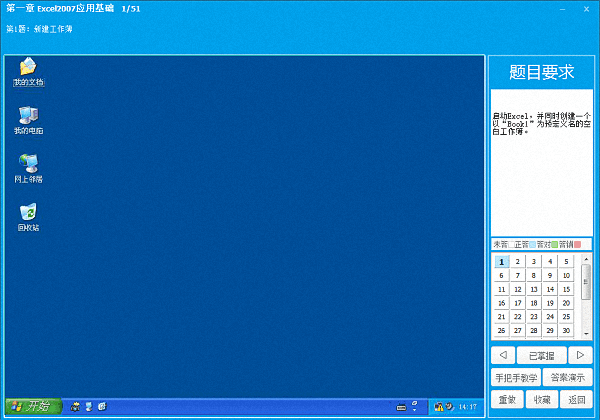600x420 pixels.
Task: Jump to question number 13
Action: tap(534, 290)
